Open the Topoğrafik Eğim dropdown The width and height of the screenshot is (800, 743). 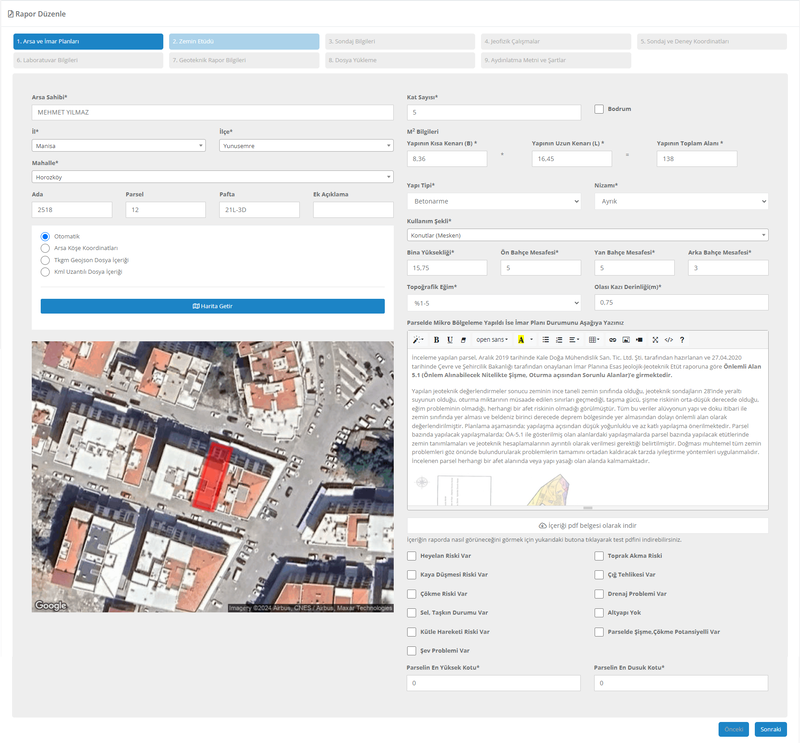tap(493, 302)
